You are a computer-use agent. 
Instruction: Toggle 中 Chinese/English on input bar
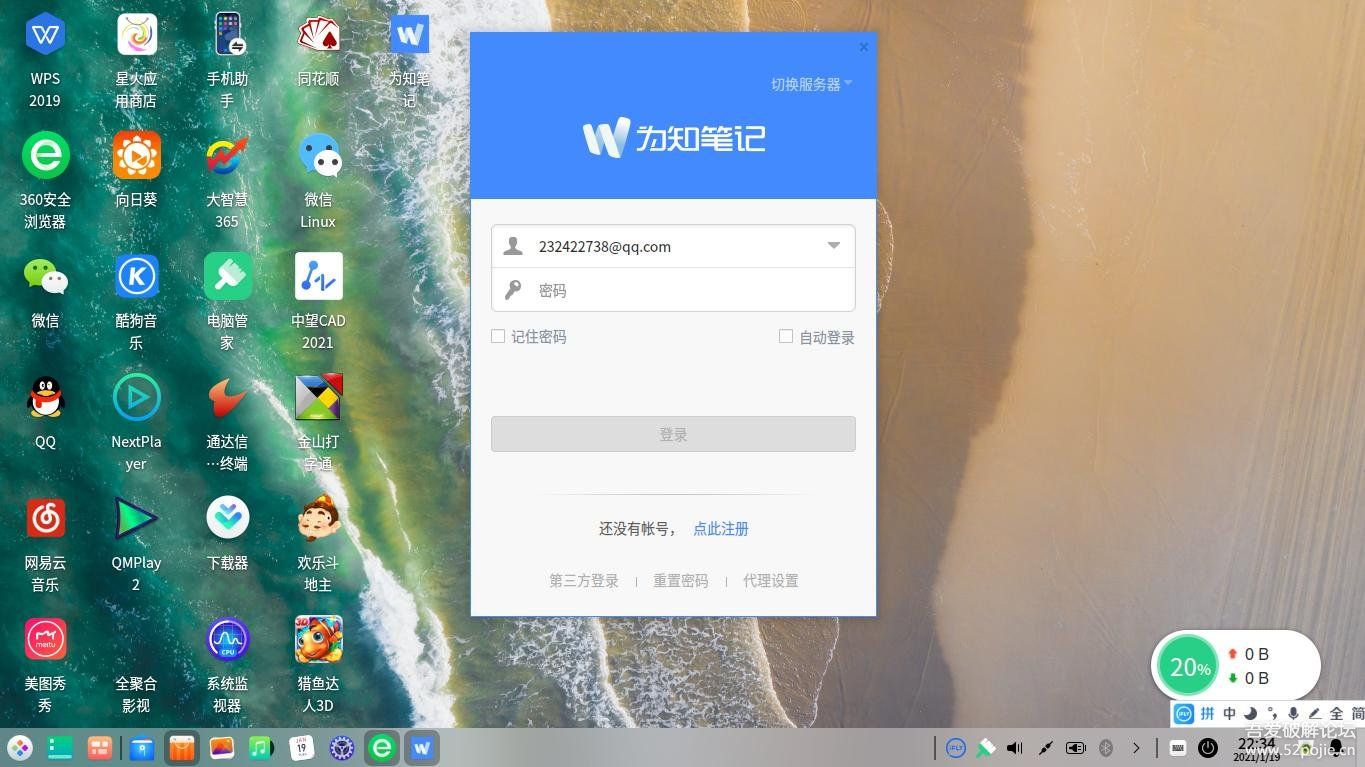[x=1230, y=713]
